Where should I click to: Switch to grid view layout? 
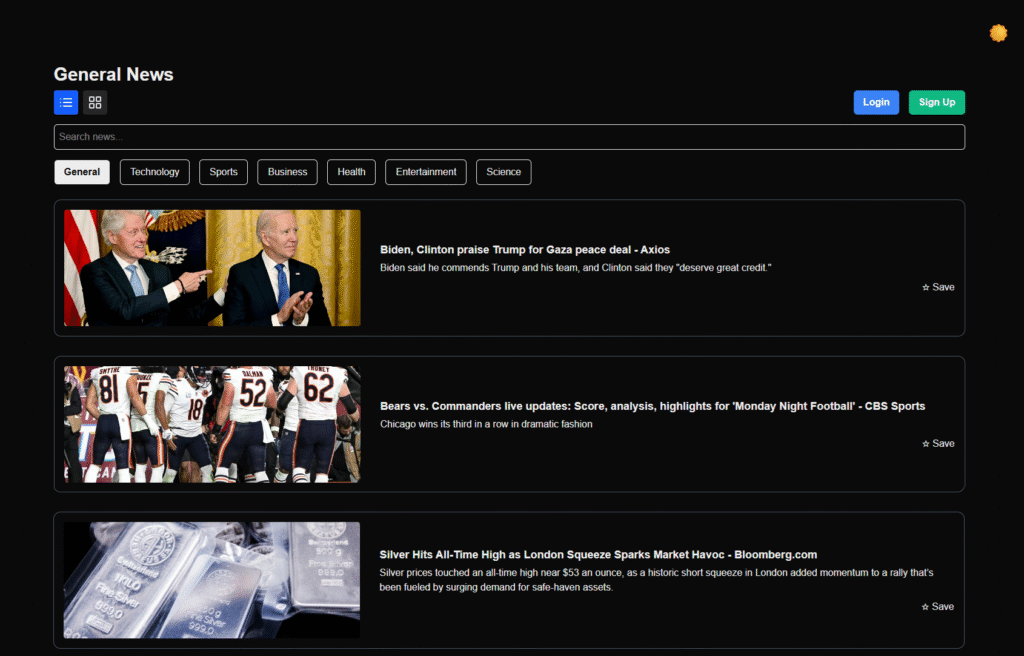click(95, 102)
